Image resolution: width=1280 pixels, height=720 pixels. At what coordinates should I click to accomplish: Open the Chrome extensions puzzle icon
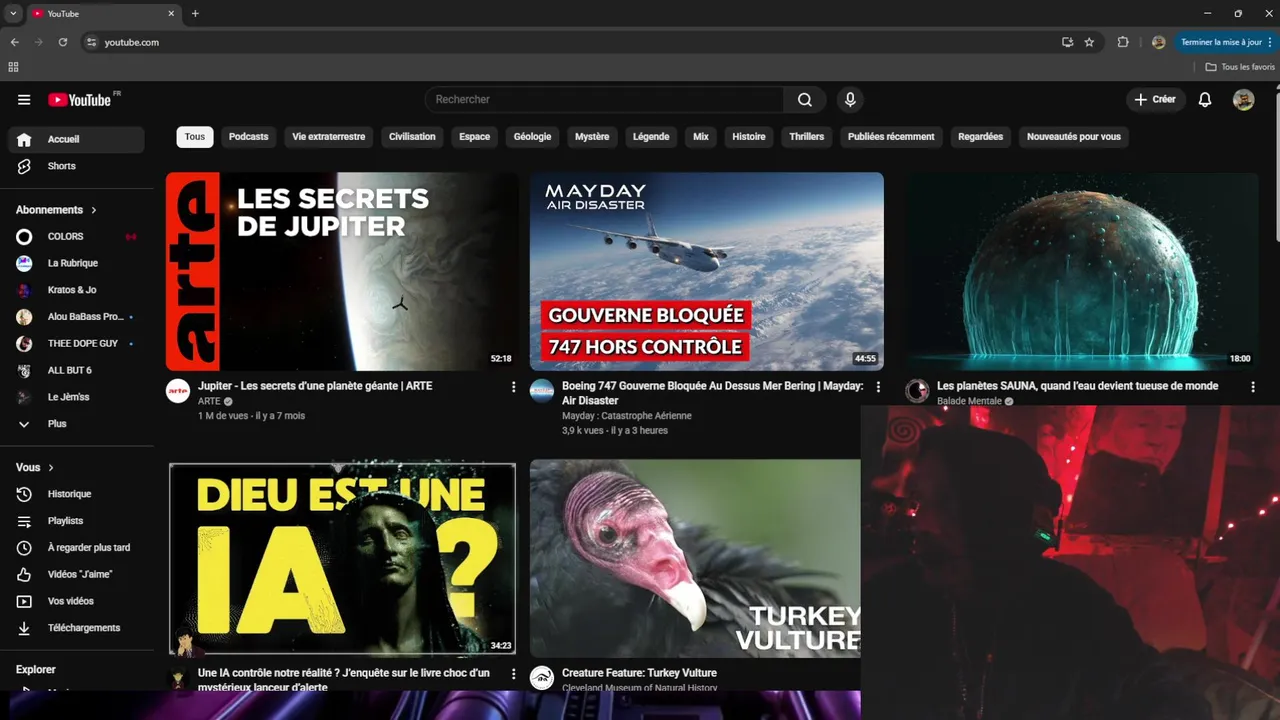[x=1123, y=42]
